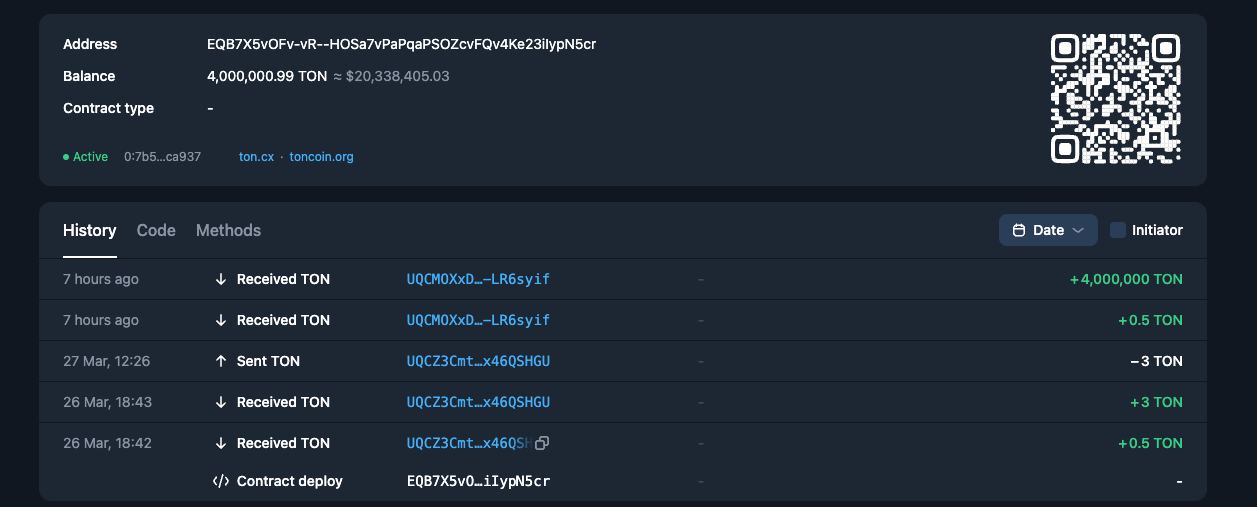This screenshot has height=507, width=1257.
Task: Open the Methods tab
Action: [228, 230]
